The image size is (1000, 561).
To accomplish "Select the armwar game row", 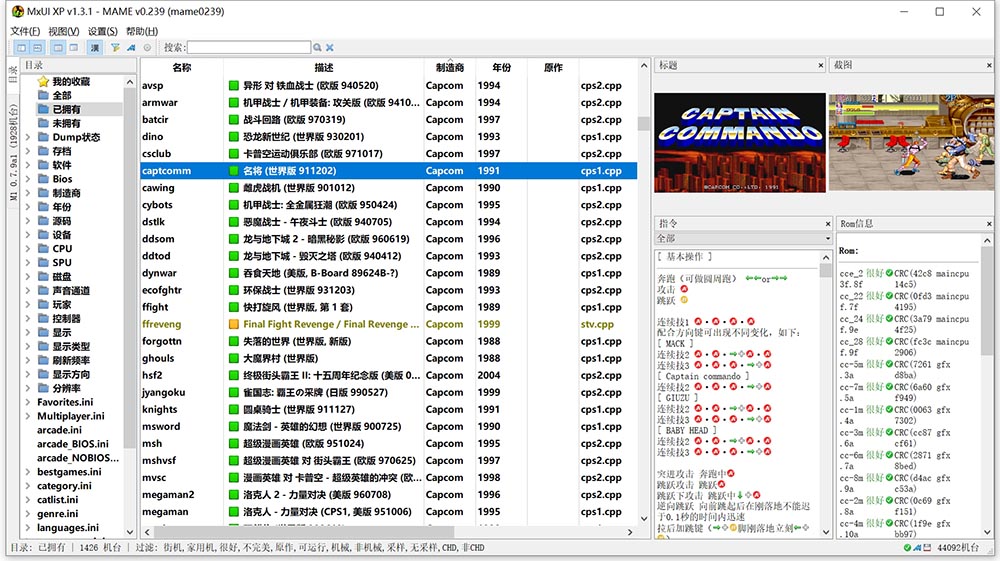I will pyautogui.click(x=388, y=103).
